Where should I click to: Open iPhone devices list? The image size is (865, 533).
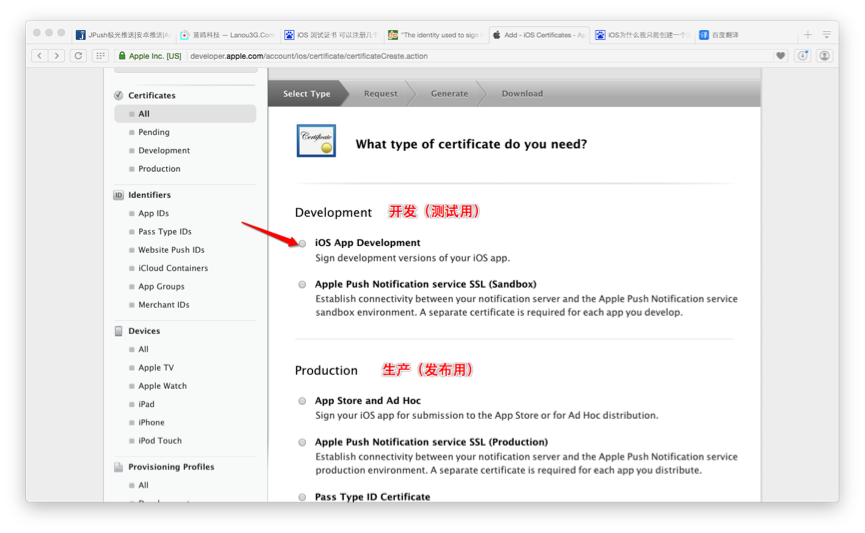click(x=151, y=422)
